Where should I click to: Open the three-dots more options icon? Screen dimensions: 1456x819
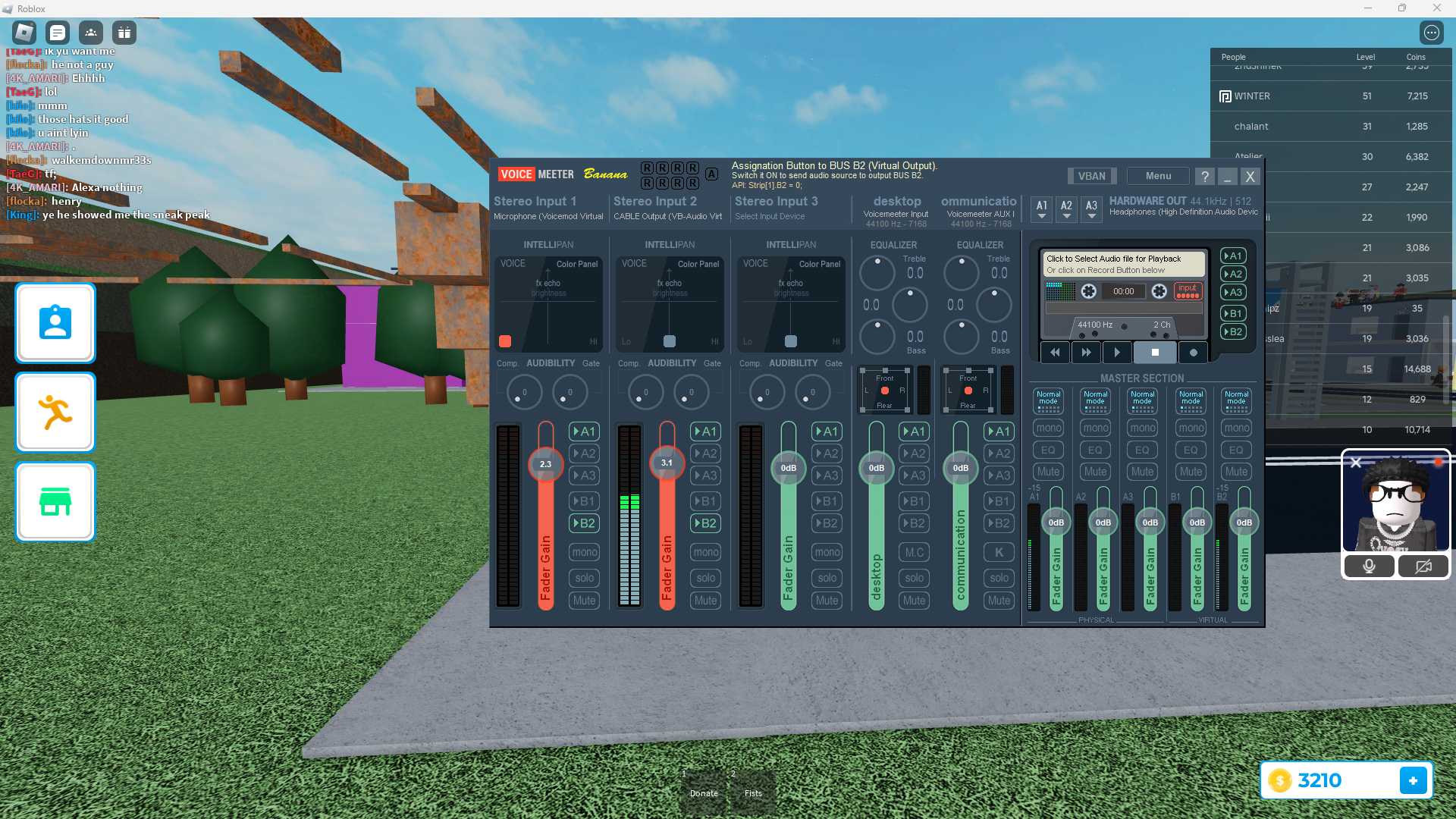[x=1431, y=33]
